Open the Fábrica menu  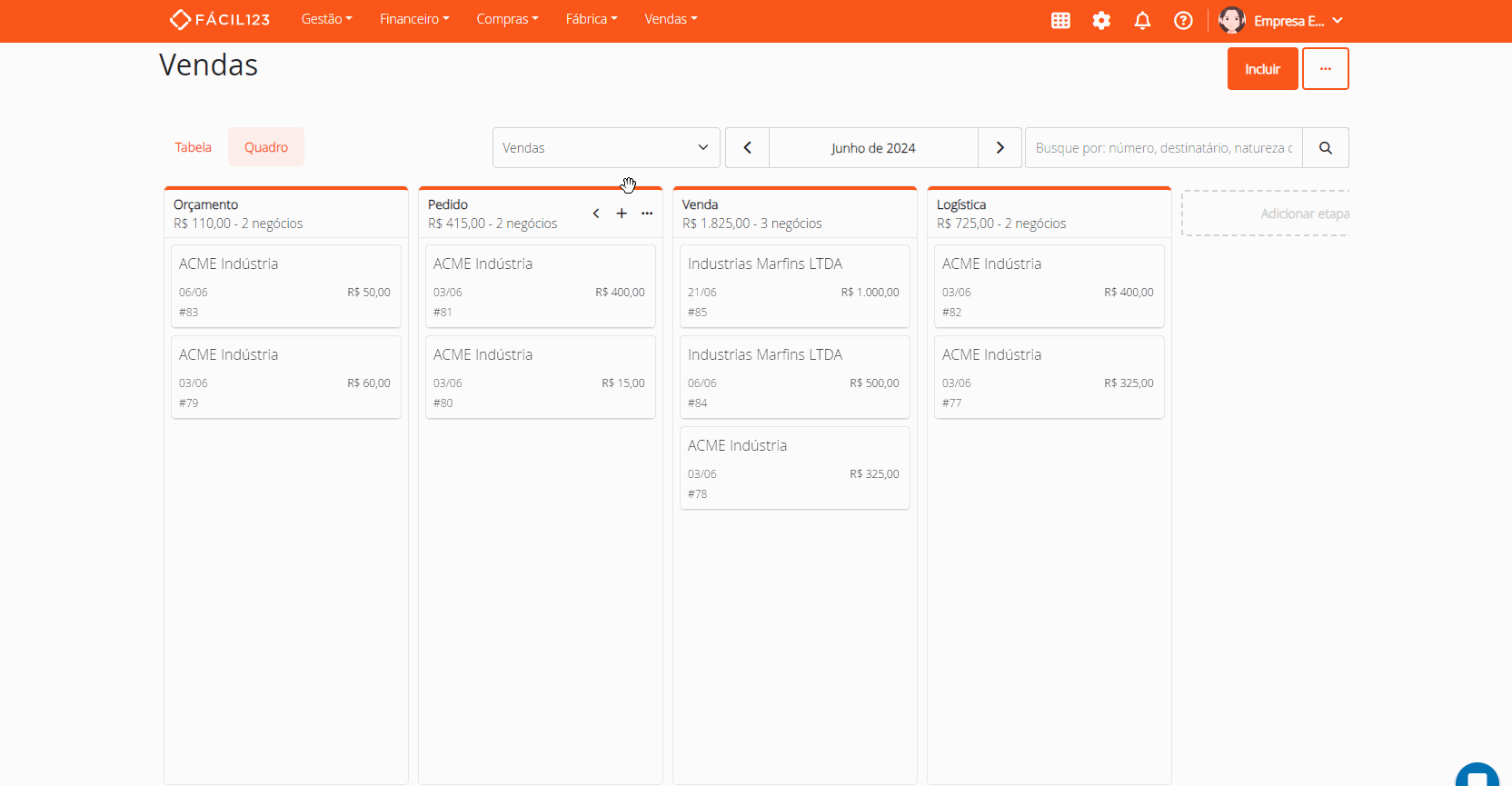tap(591, 19)
